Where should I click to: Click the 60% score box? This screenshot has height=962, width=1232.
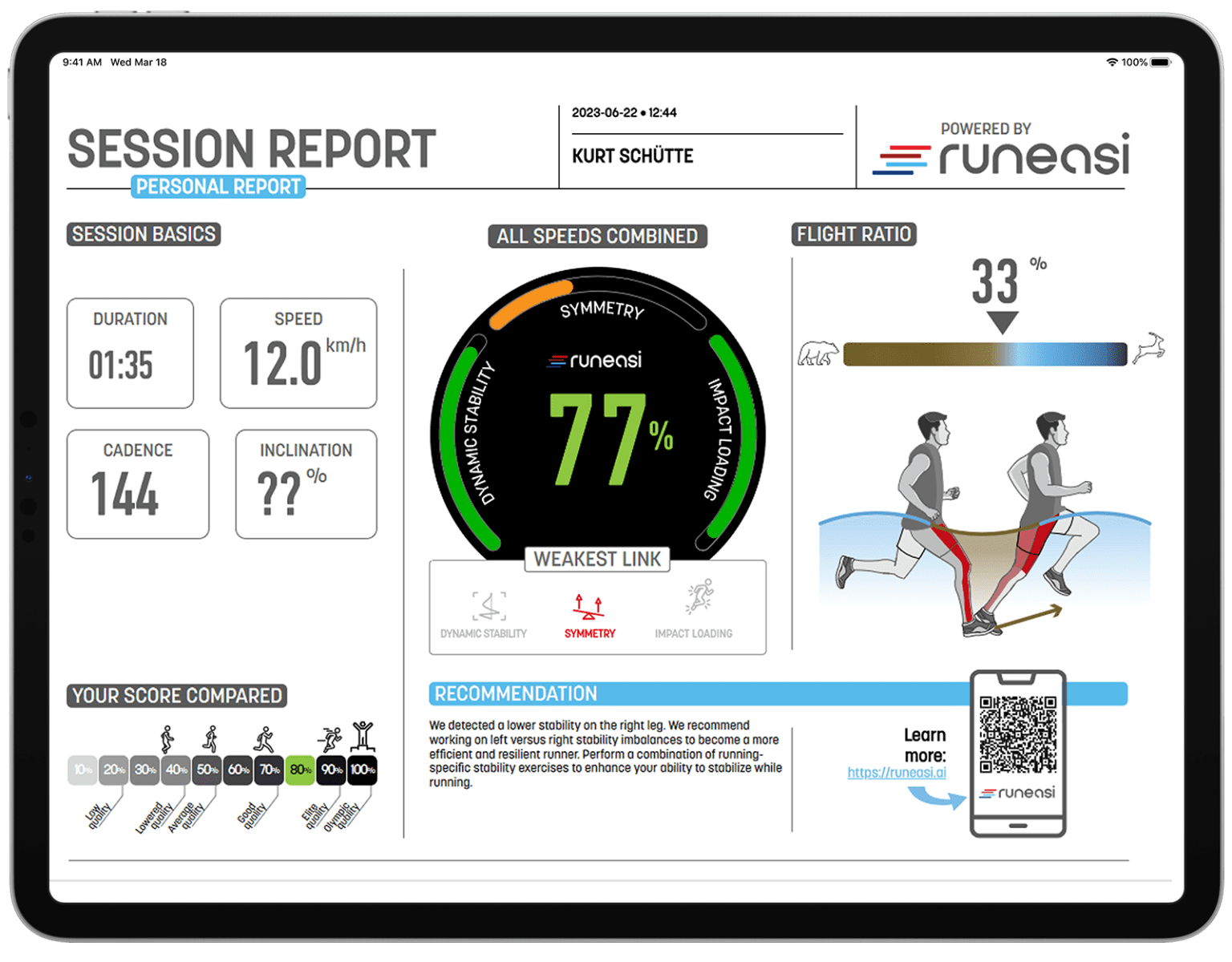click(x=238, y=770)
